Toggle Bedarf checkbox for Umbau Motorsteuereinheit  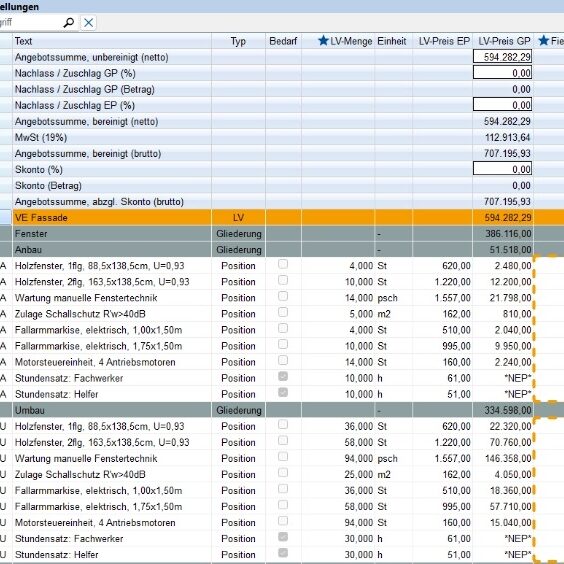click(x=283, y=521)
